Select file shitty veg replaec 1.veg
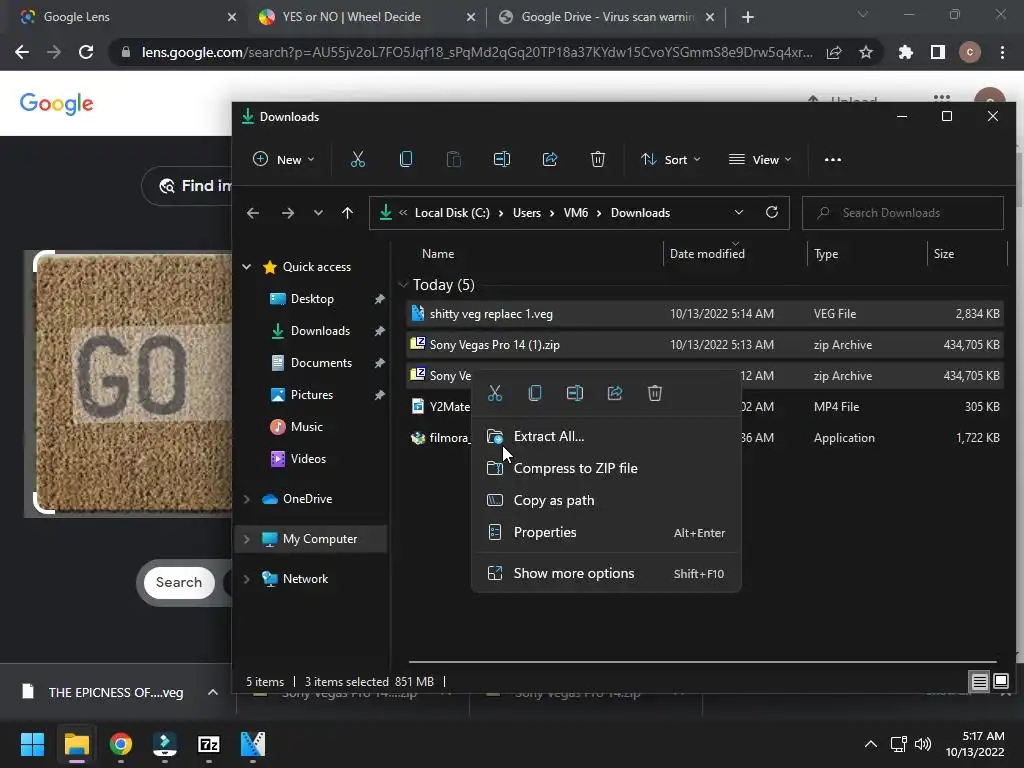The height and width of the screenshot is (768, 1024). (705, 314)
